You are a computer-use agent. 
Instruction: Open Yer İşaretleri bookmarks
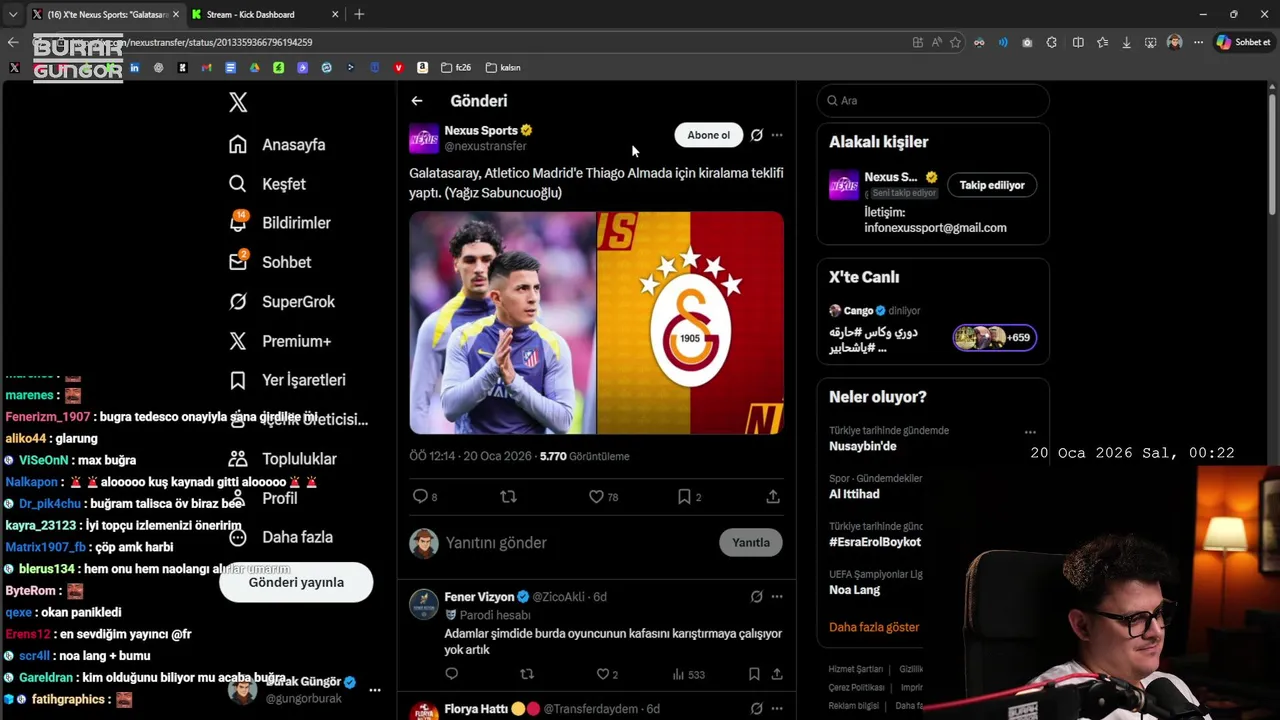click(x=287, y=380)
